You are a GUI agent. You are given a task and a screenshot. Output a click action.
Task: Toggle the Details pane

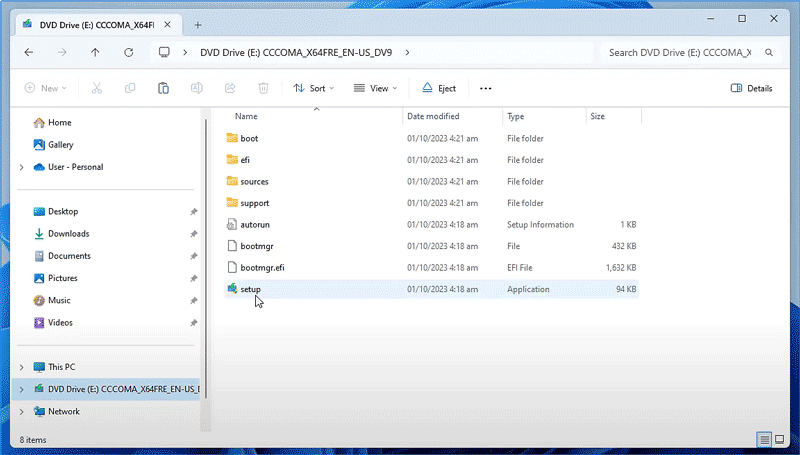click(752, 88)
